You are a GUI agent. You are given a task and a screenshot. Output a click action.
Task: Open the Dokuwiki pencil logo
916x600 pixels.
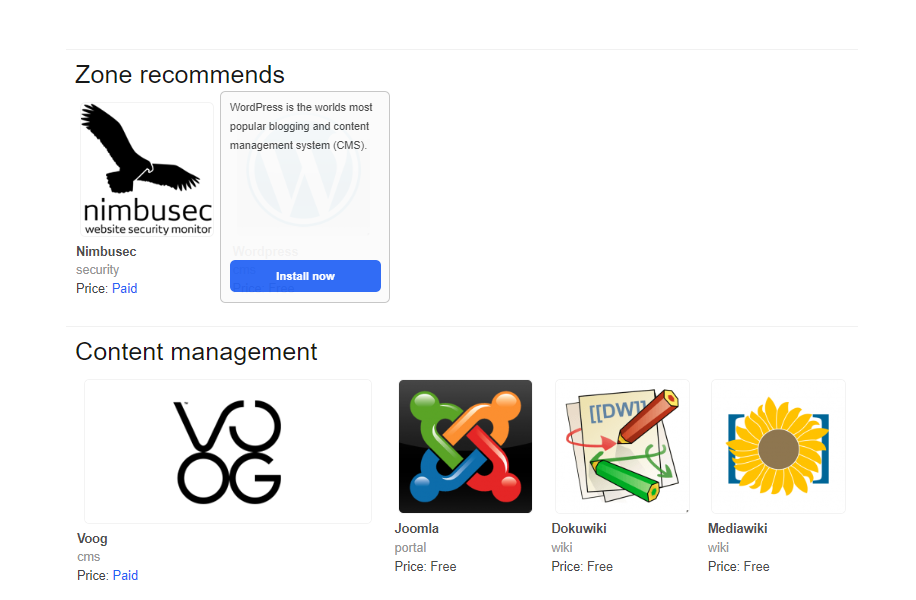pyautogui.click(x=622, y=446)
